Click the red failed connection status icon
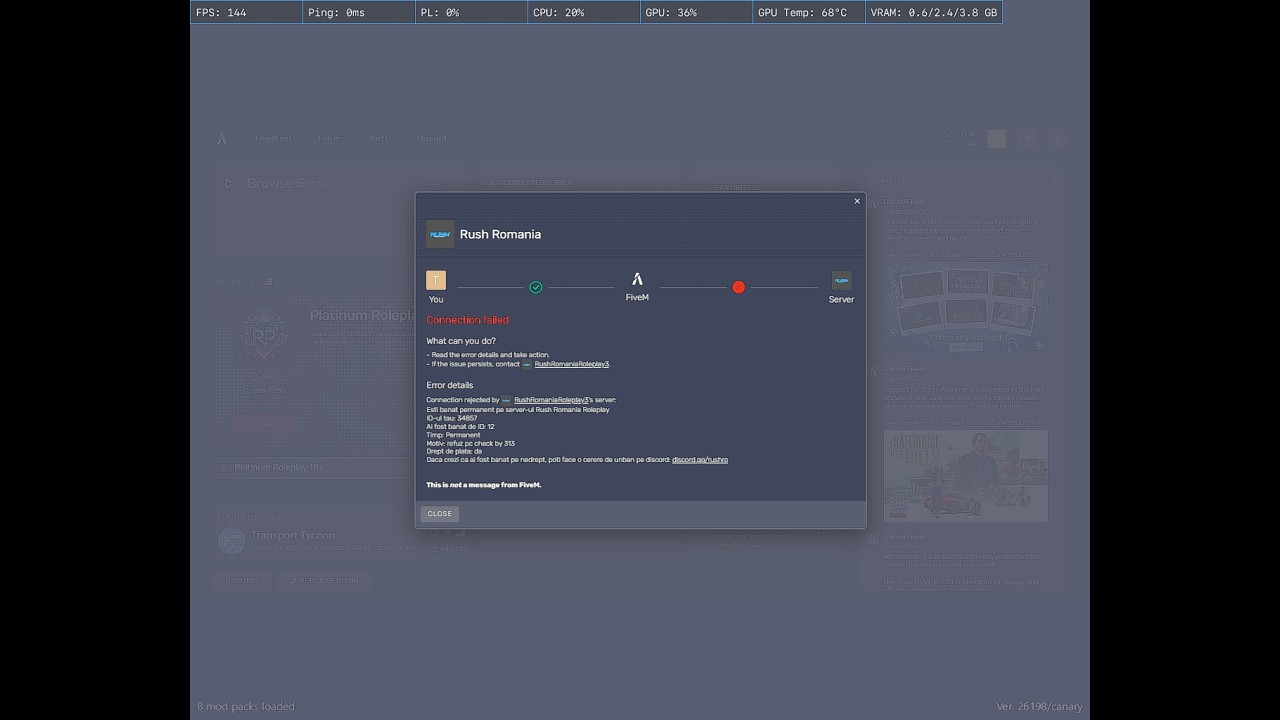 point(739,287)
